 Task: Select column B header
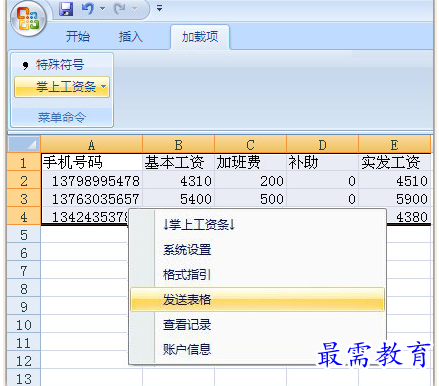click(x=178, y=145)
